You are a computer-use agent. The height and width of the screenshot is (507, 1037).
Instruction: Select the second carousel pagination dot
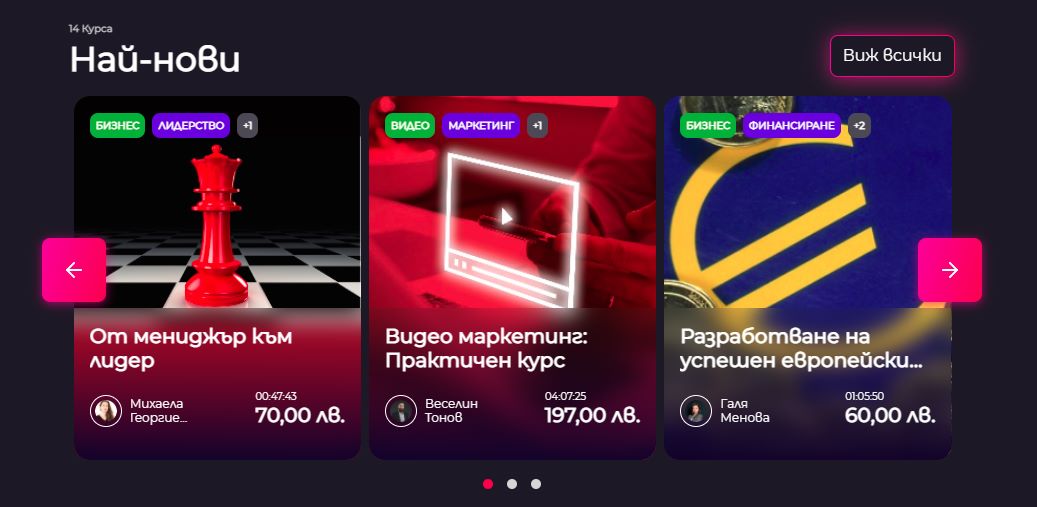click(512, 484)
